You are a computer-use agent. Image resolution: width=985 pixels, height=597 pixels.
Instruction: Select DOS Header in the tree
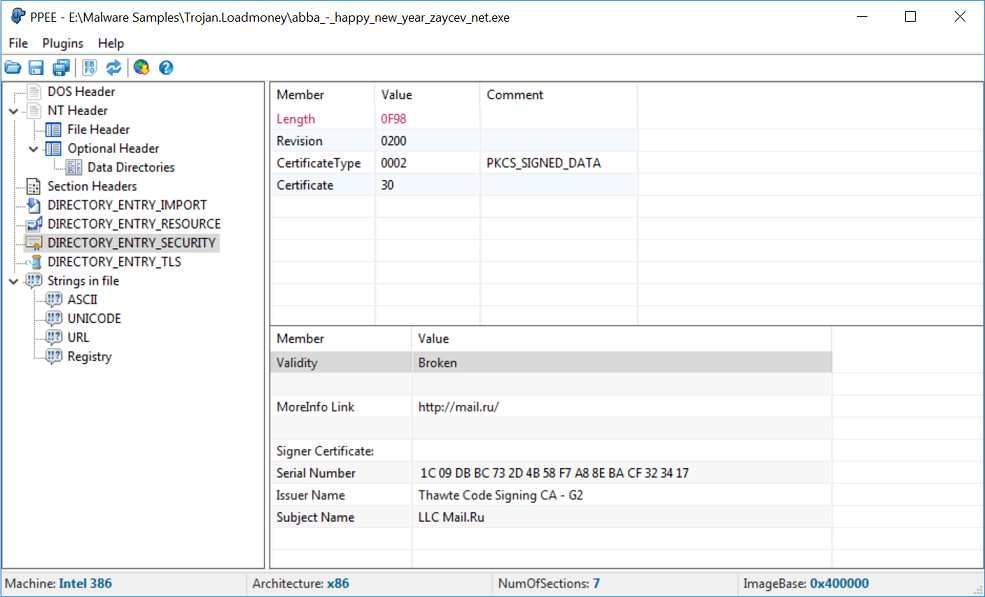[x=81, y=92]
